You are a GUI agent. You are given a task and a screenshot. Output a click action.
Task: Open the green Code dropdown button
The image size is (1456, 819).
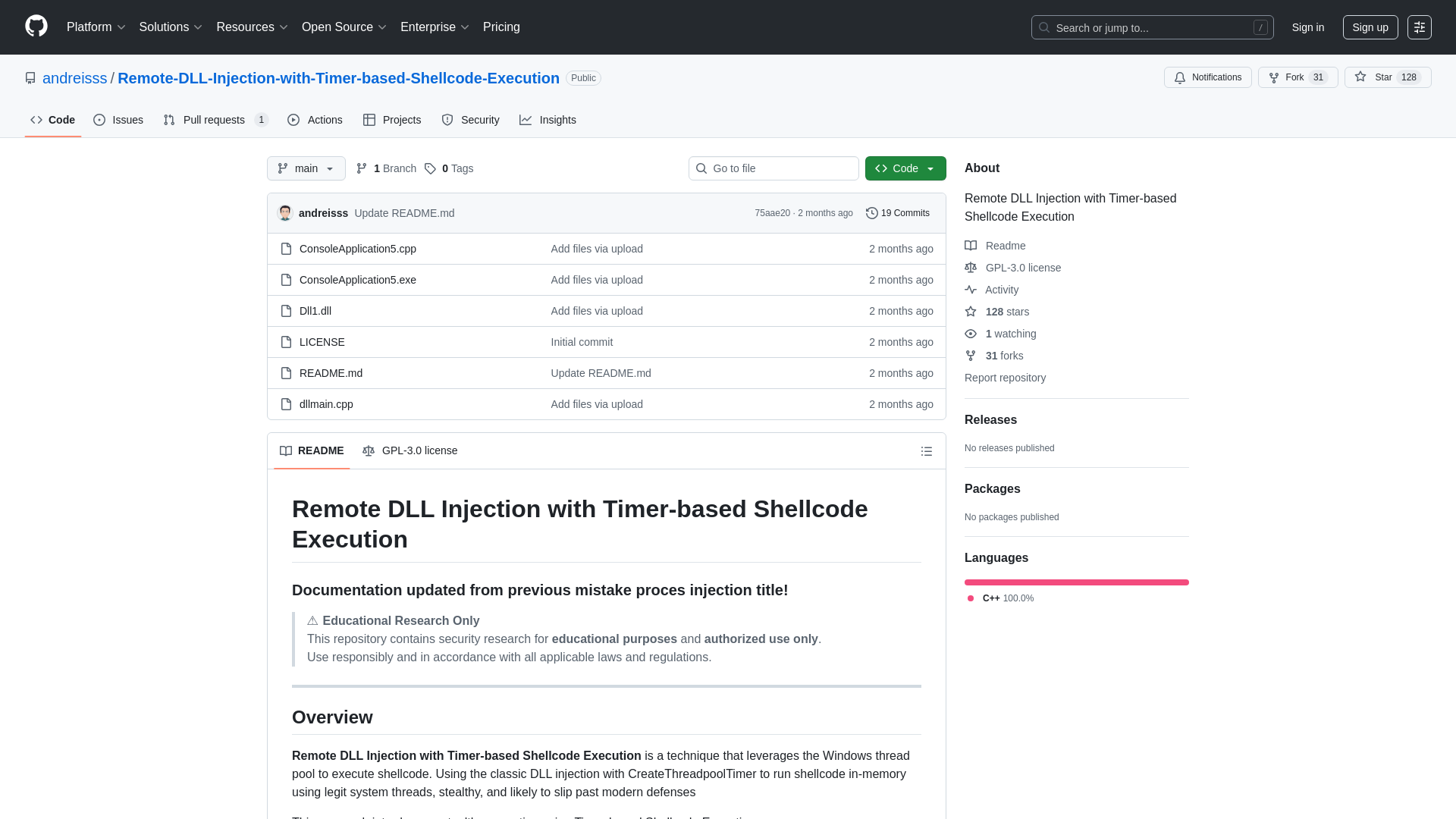click(x=905, y=168)
